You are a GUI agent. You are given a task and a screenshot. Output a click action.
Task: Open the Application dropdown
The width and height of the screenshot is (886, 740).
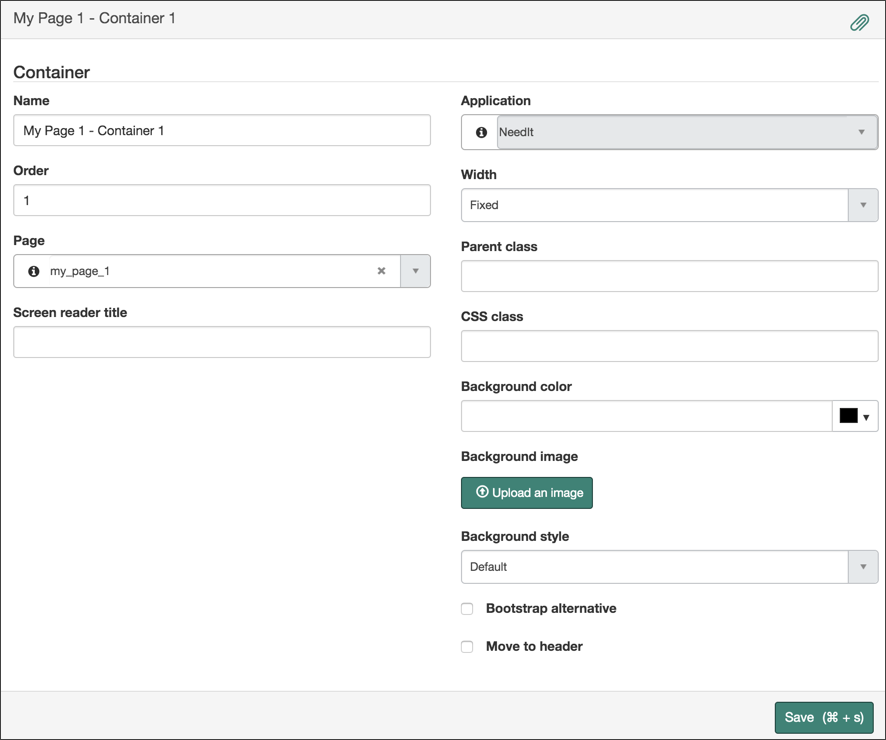click(862, 131)
